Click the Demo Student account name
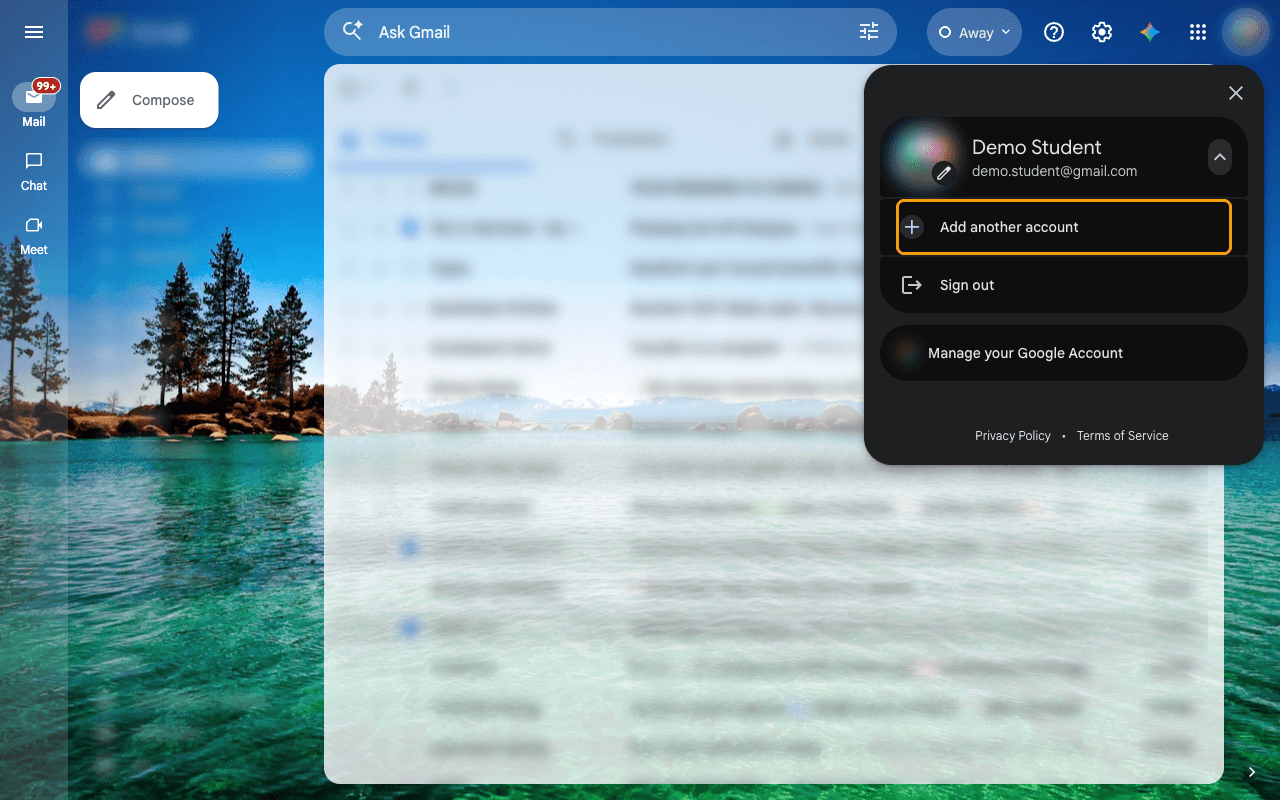The image size is (1280, 800). tap(1037, 147)
